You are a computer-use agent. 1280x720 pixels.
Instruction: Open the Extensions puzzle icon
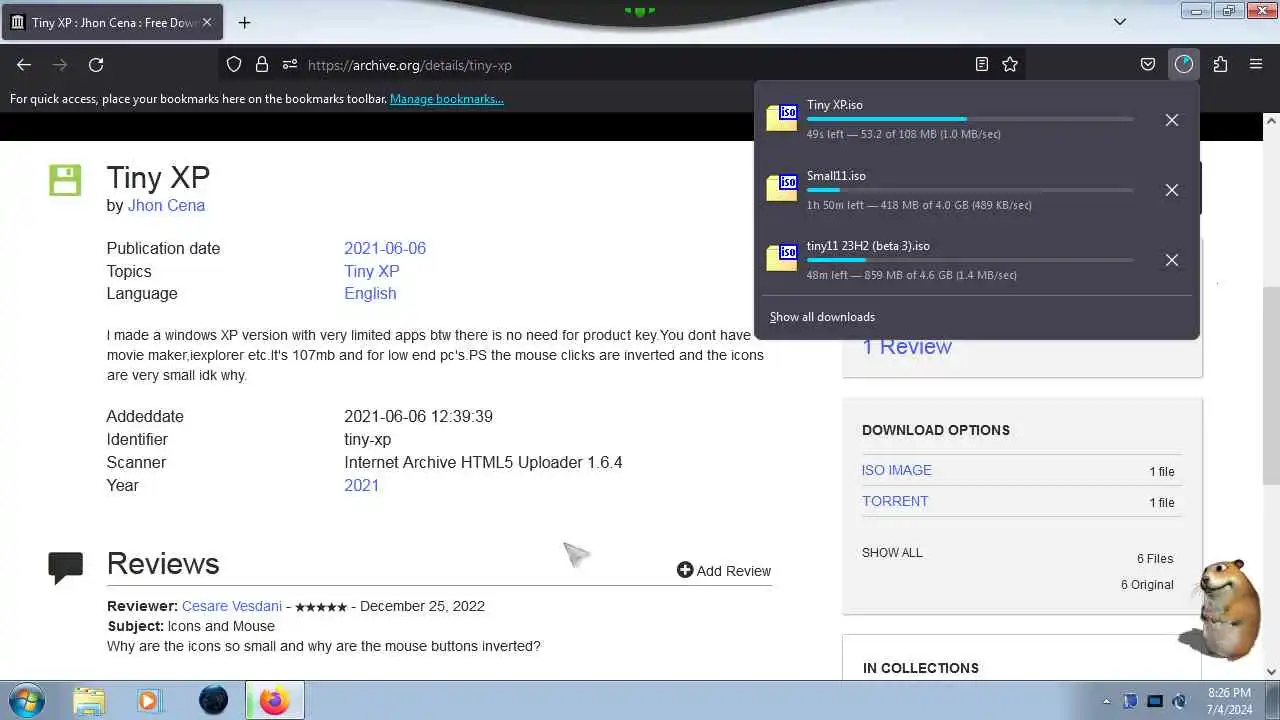(x=1220, y=64)
